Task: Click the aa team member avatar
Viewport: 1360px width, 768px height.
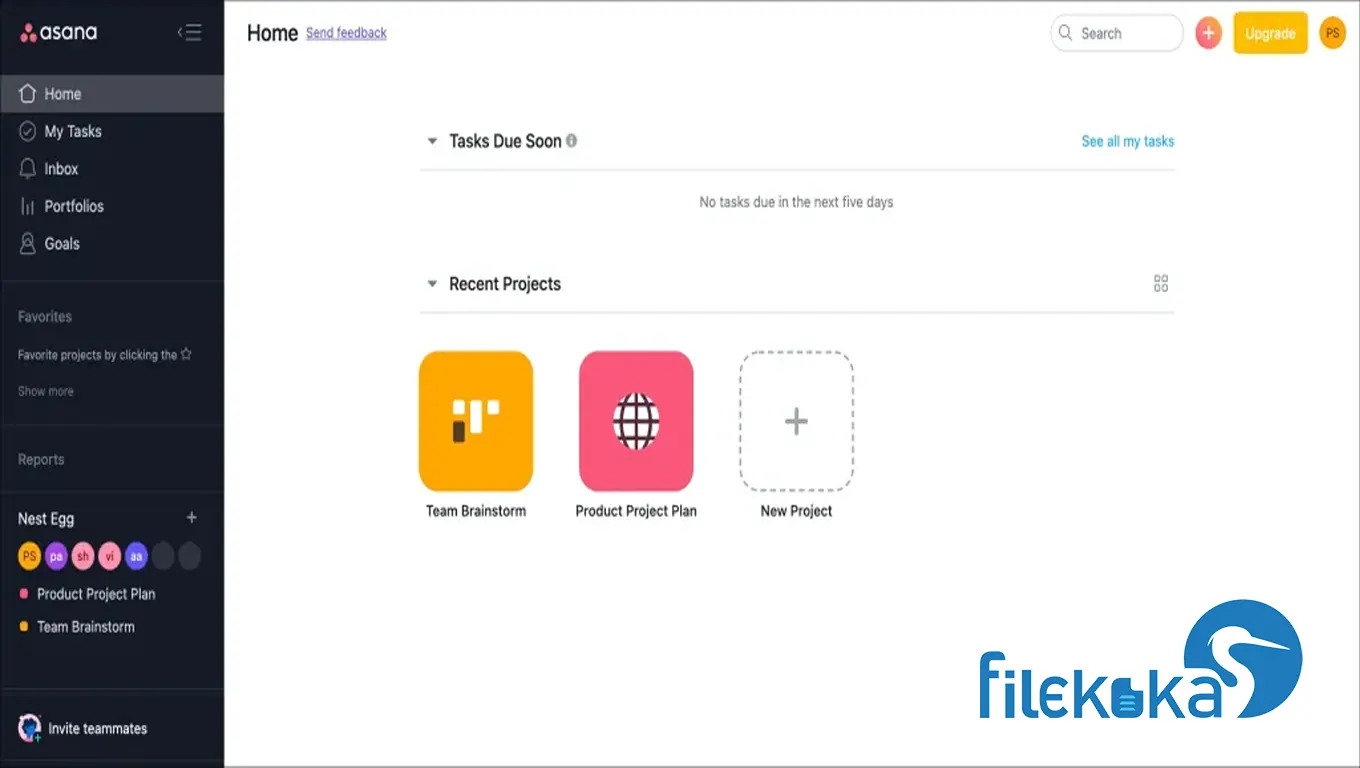Action: point(137,556)
